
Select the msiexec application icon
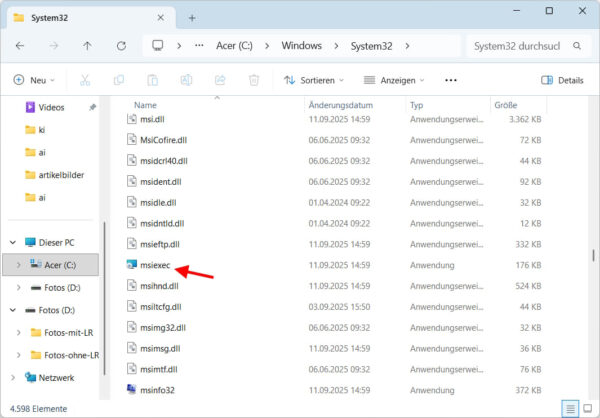click(132, 265)
